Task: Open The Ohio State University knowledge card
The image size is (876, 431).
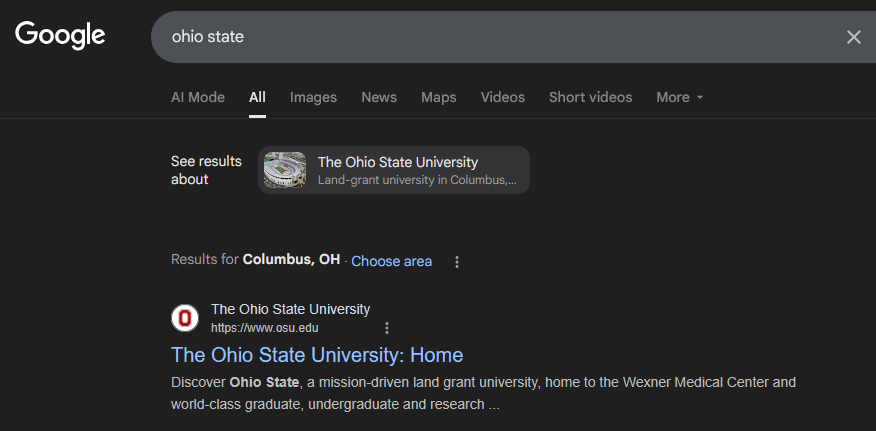Action: coord(394,170)
